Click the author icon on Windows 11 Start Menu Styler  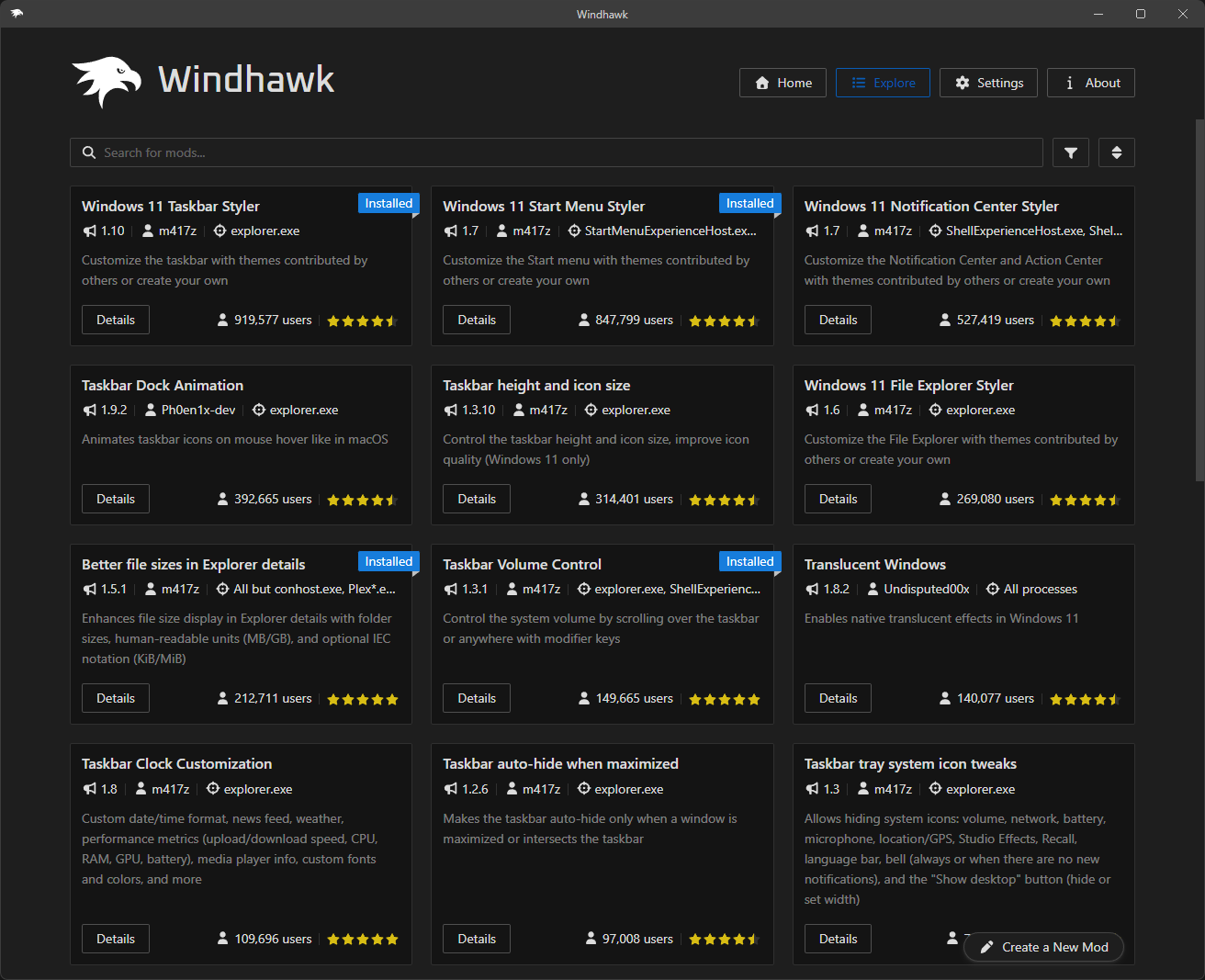point(502,231)
